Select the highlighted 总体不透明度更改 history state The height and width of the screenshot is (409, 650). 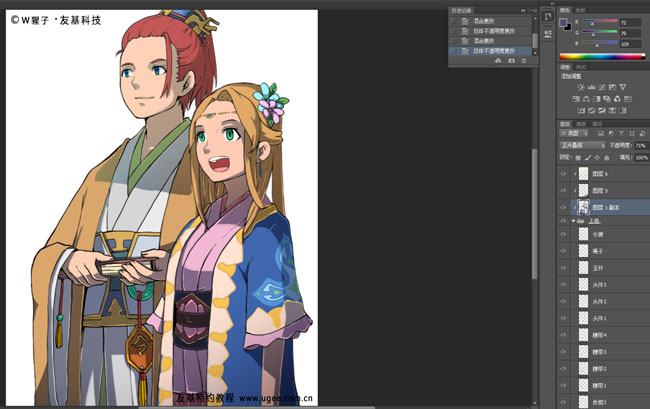click(490, 51)
